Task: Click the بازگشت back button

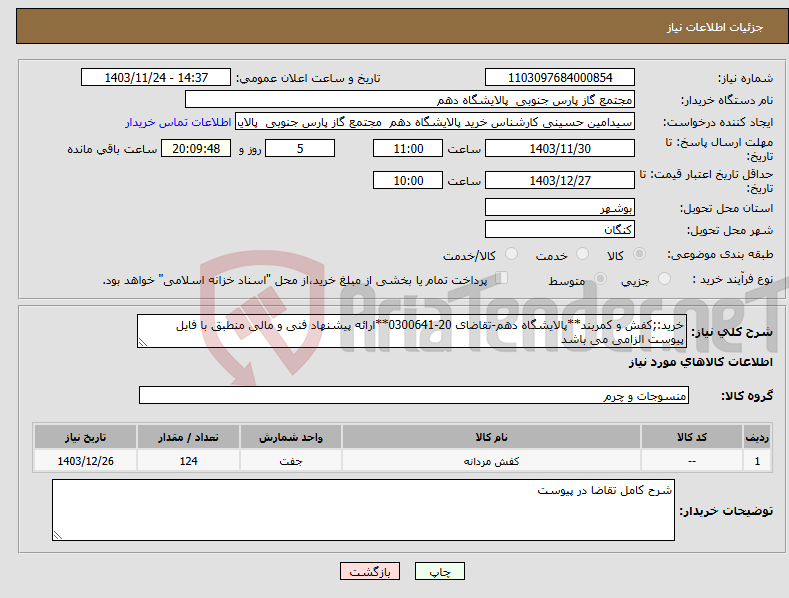Action: 370,571
